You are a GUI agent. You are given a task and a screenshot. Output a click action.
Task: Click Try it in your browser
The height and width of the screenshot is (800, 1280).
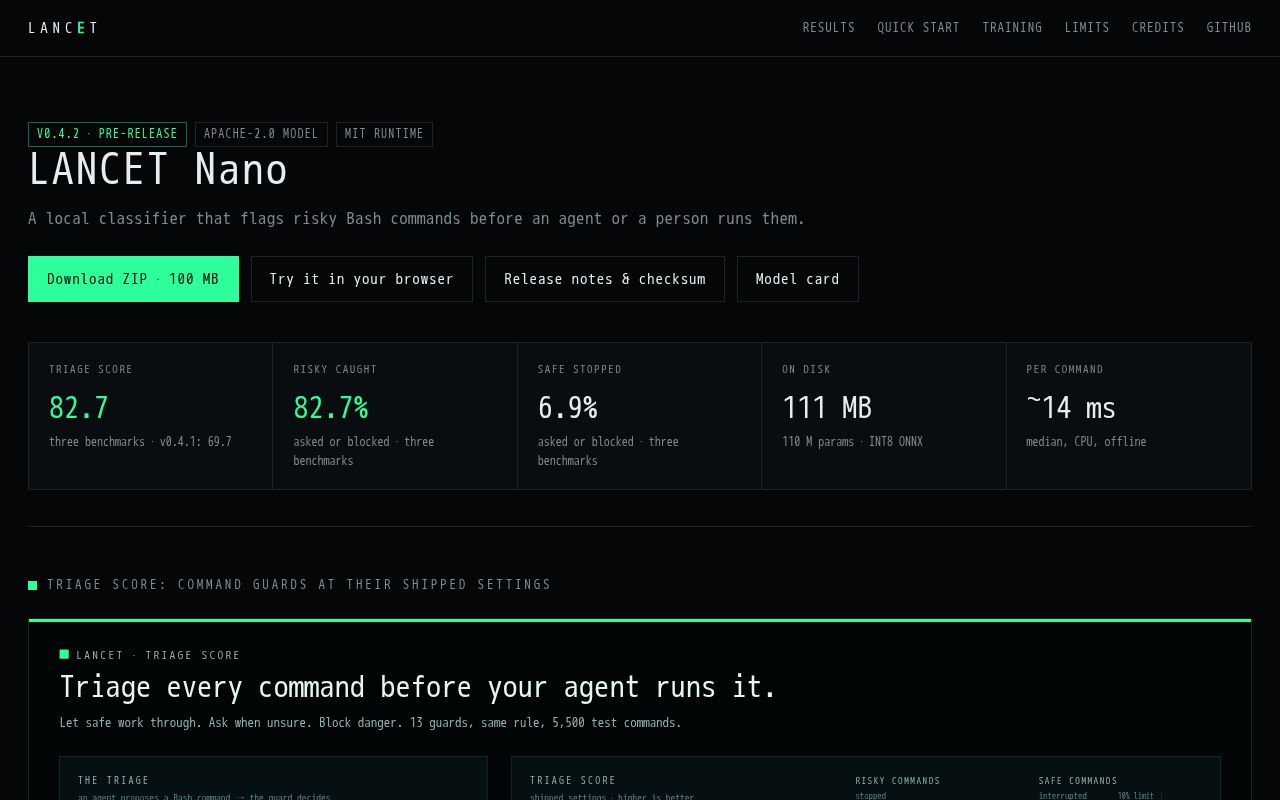(361, 279)
